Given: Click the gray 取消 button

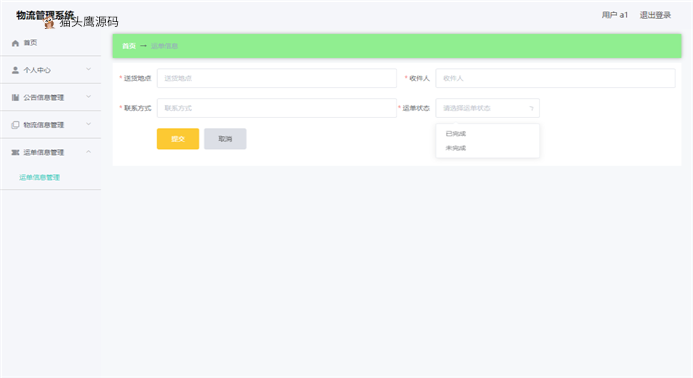Looking at the screenshot, I should click(x=225, y=139).
